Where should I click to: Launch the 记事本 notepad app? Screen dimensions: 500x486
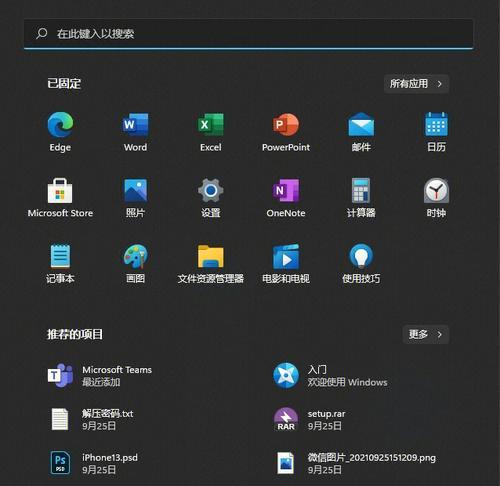pos(60,264)
